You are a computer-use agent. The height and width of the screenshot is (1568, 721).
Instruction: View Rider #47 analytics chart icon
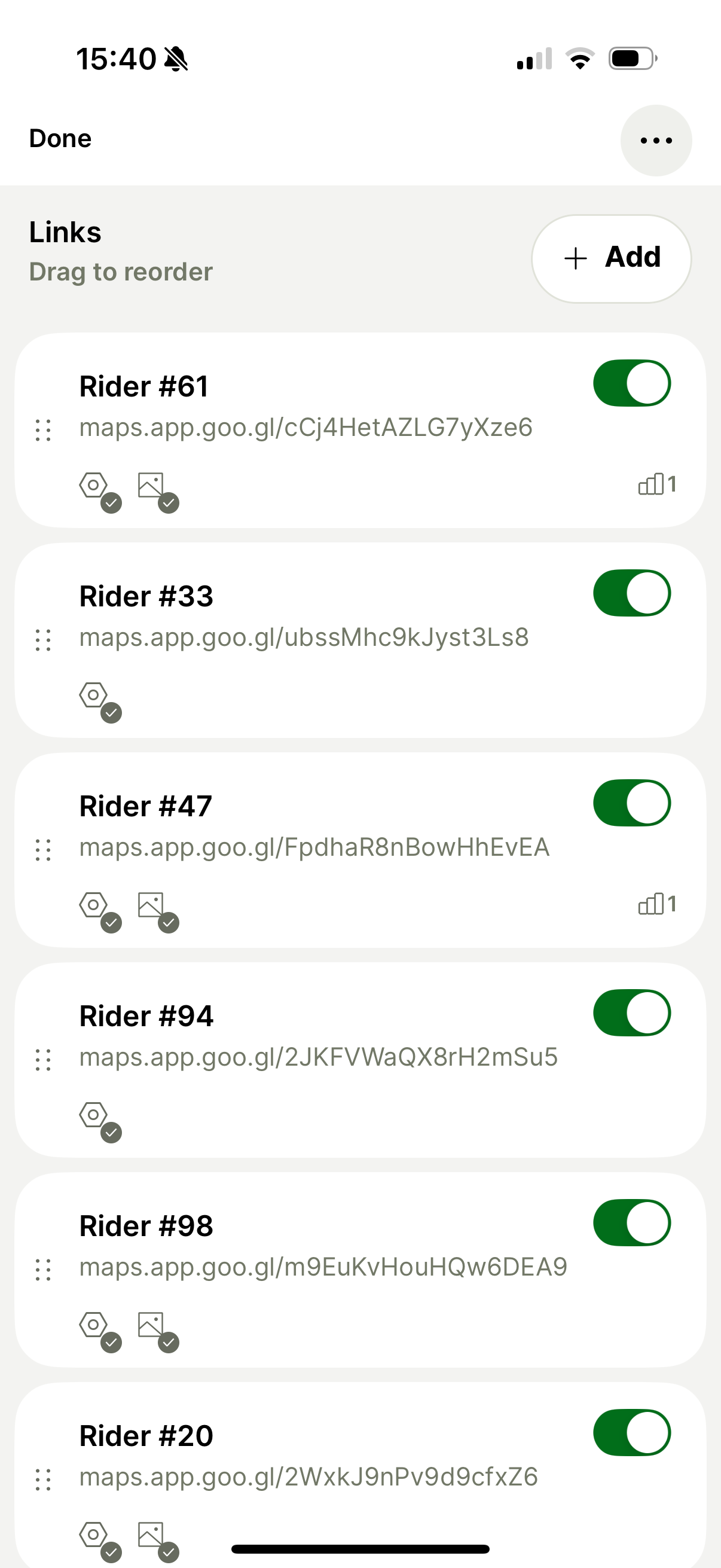tap(656, 905)
